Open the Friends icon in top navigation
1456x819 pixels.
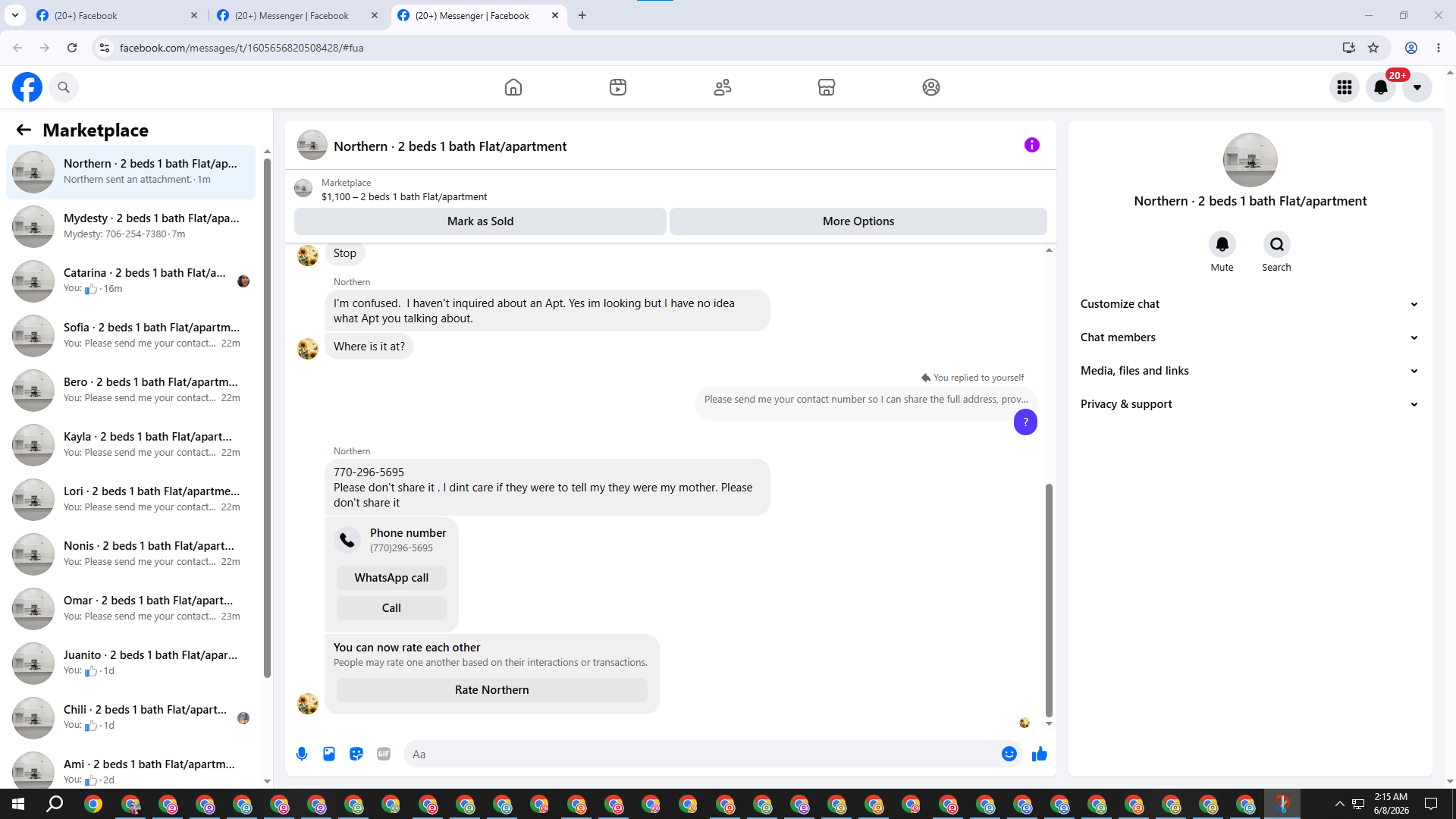click(723, 87)
